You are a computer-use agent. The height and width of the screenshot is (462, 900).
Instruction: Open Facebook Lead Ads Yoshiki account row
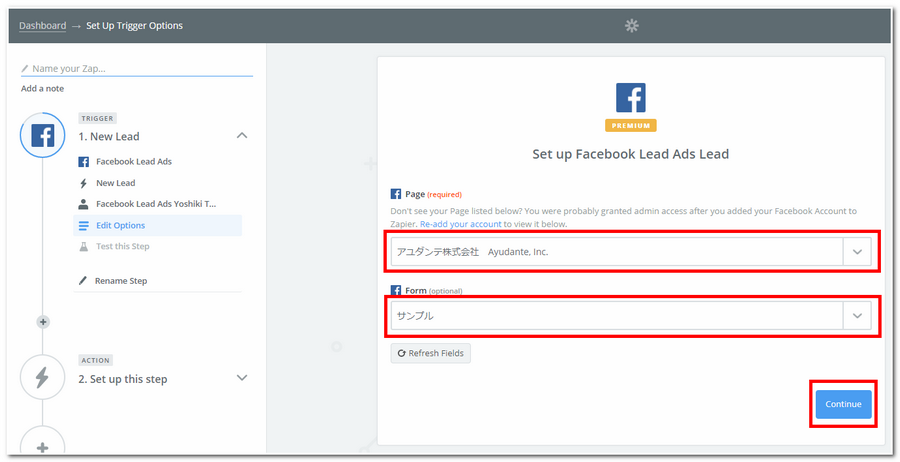(x=158, y=204)
